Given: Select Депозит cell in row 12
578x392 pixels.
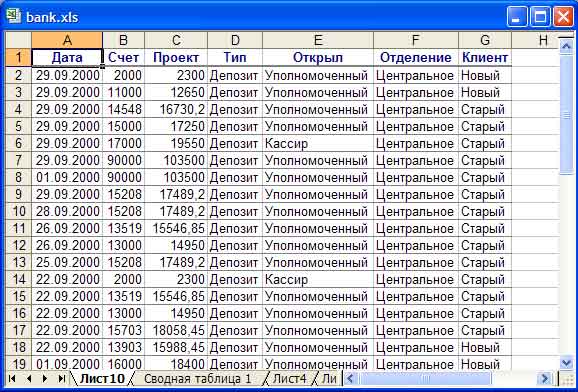Looking at the screenshot, I should tap(235, 245).
